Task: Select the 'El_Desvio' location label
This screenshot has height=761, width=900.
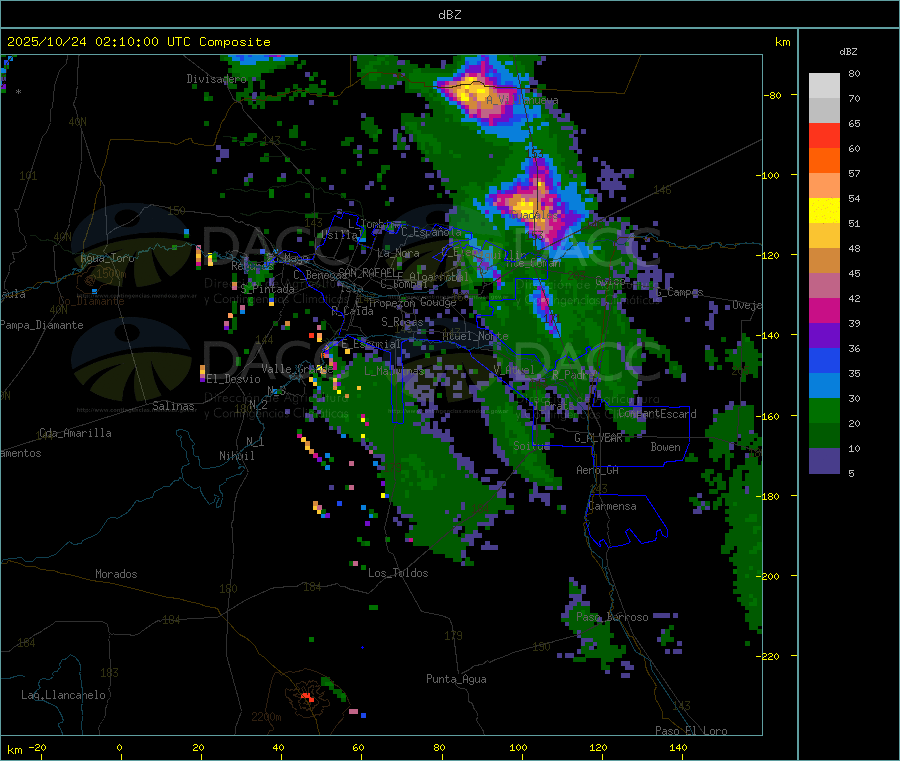Action: (234, 379)
